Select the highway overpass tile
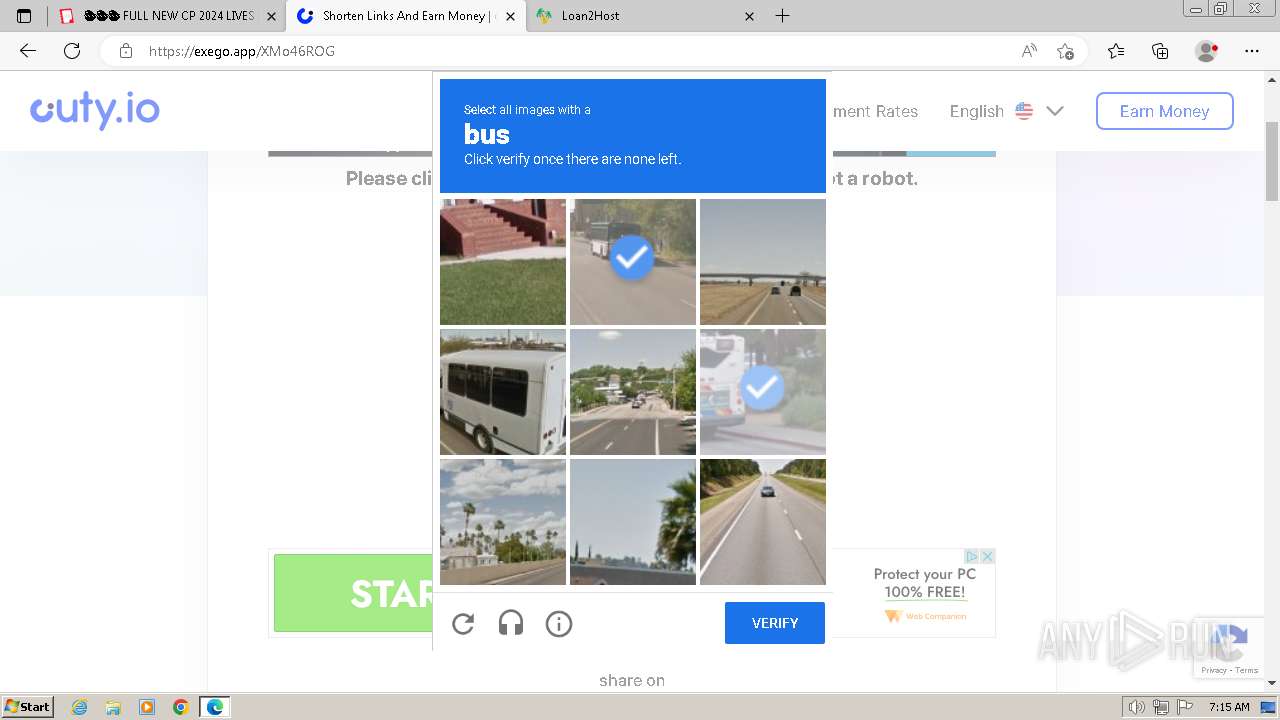The width and height of the screenshot is (1280, 720). 763,262
